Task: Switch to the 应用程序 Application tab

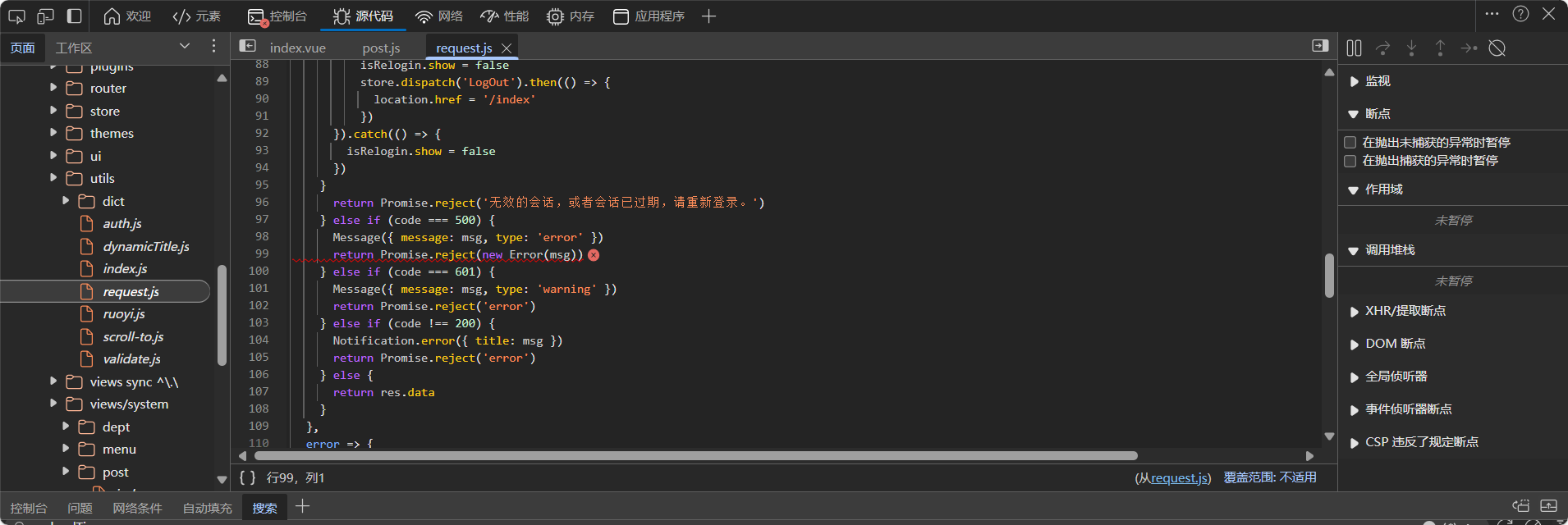Action: [x=649, y=16]
